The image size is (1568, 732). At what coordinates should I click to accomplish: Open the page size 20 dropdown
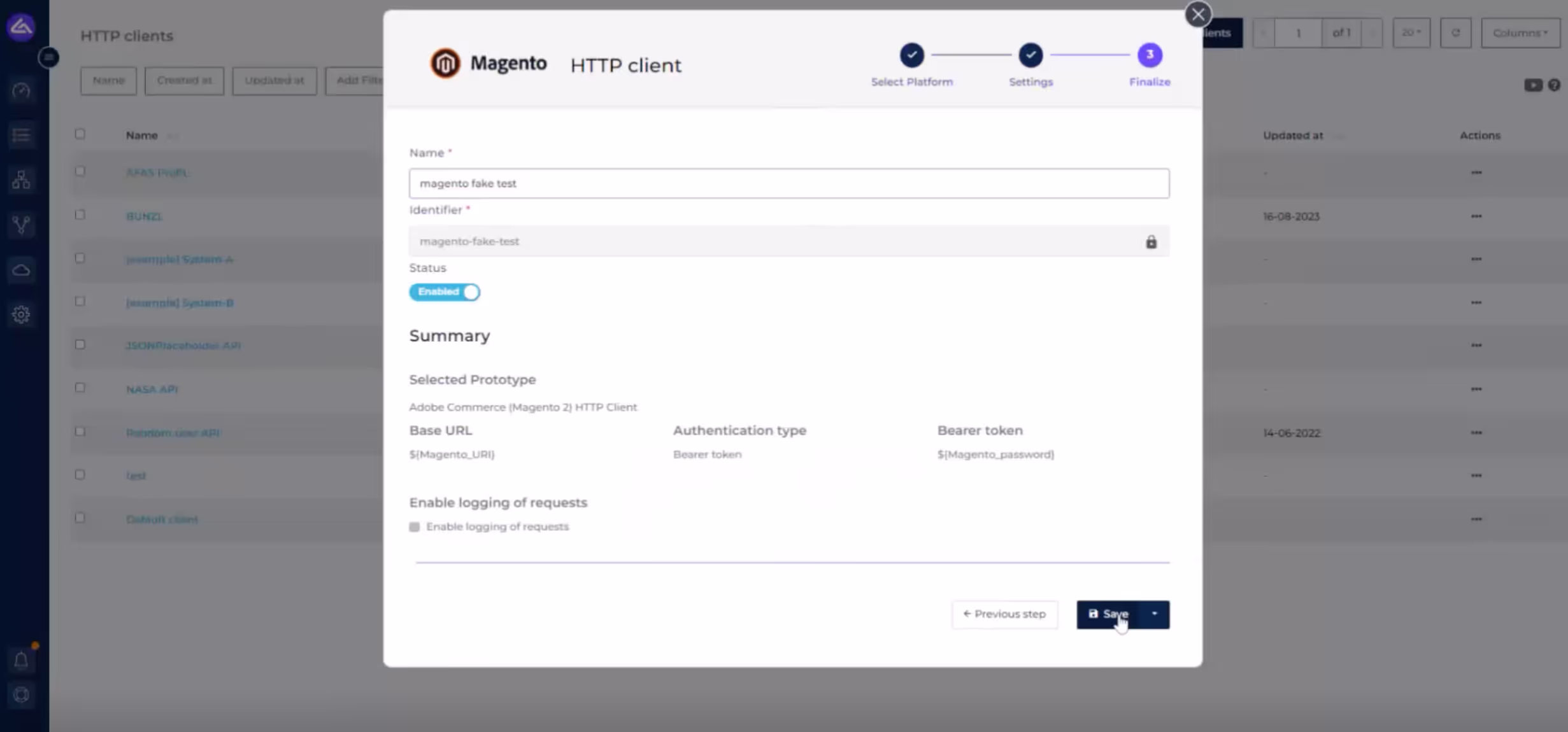tap(1411, 32)
